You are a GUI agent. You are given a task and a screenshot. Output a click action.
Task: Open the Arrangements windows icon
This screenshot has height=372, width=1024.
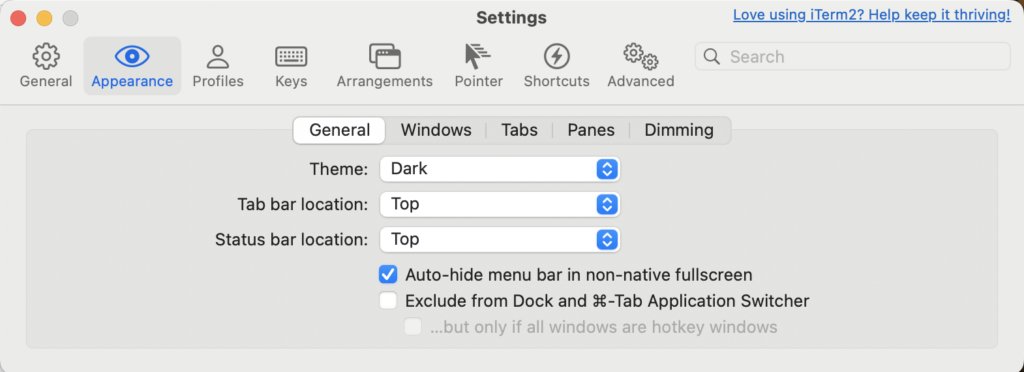tap(385, 57)
